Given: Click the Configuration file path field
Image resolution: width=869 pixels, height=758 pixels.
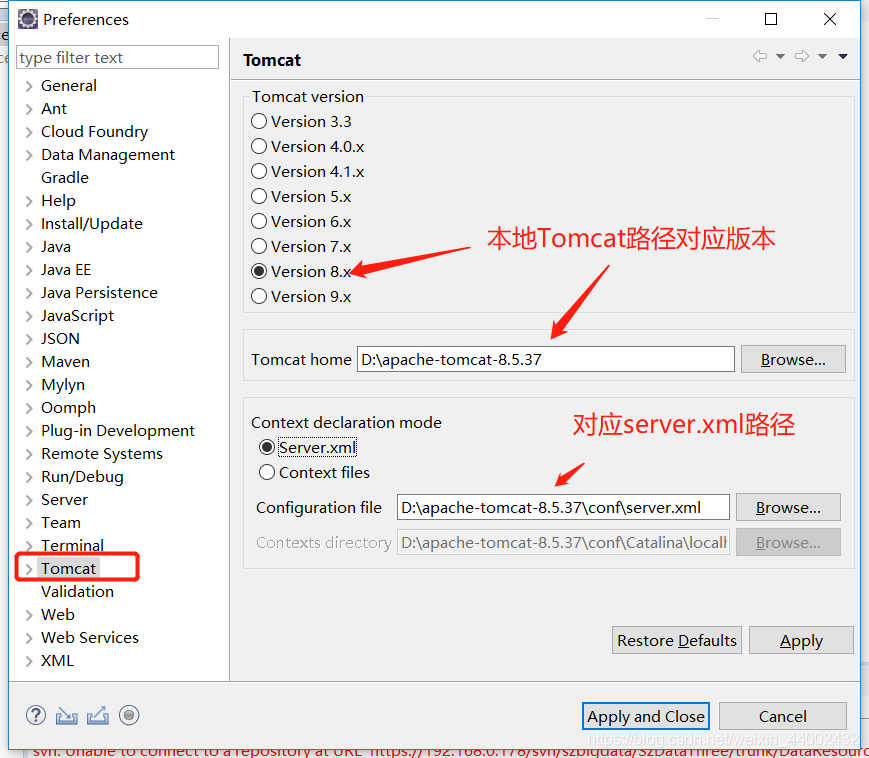Looking at the screenshot, I should coord(563,507).
